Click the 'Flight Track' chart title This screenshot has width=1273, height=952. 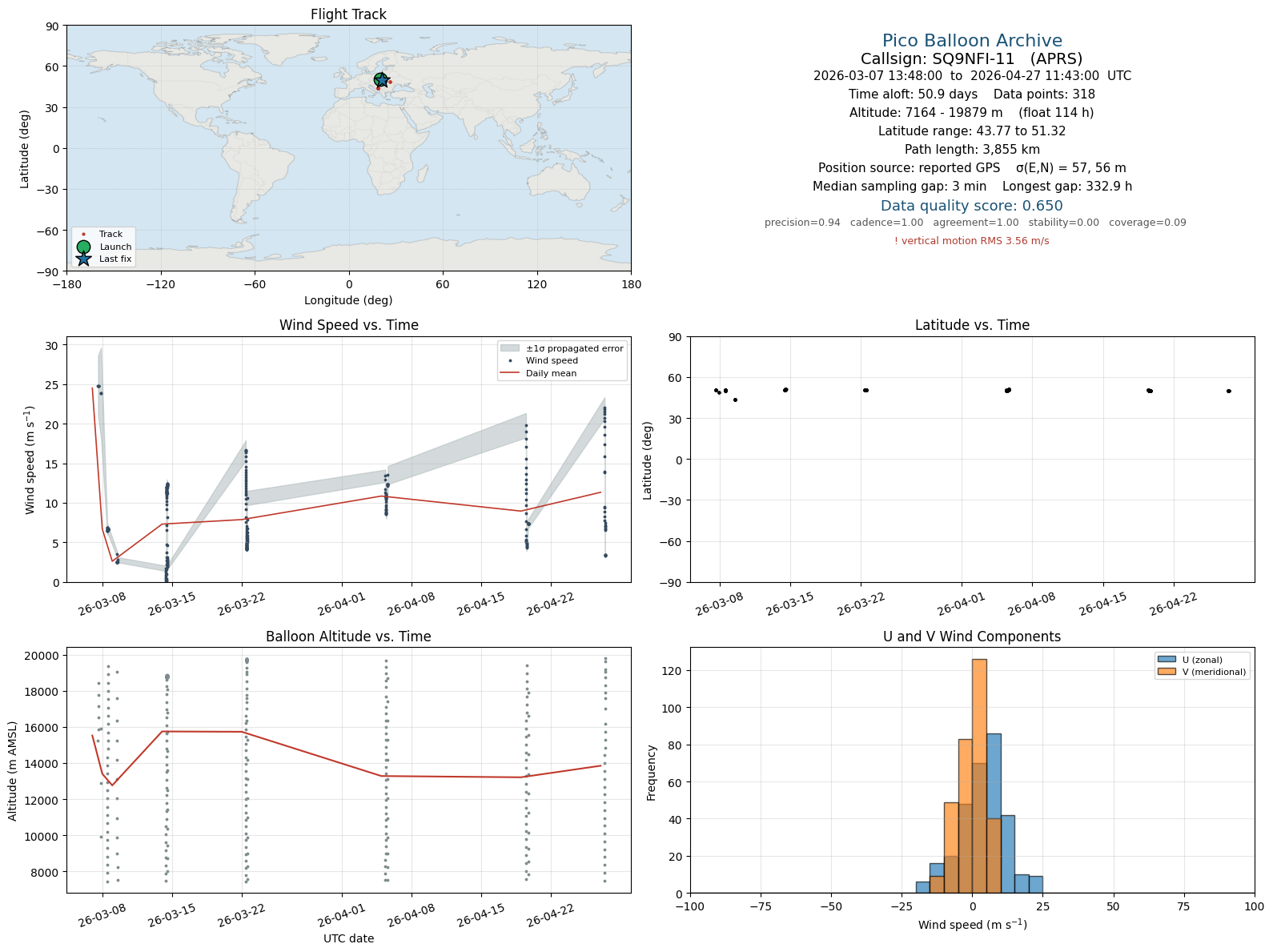pos(348,14)
